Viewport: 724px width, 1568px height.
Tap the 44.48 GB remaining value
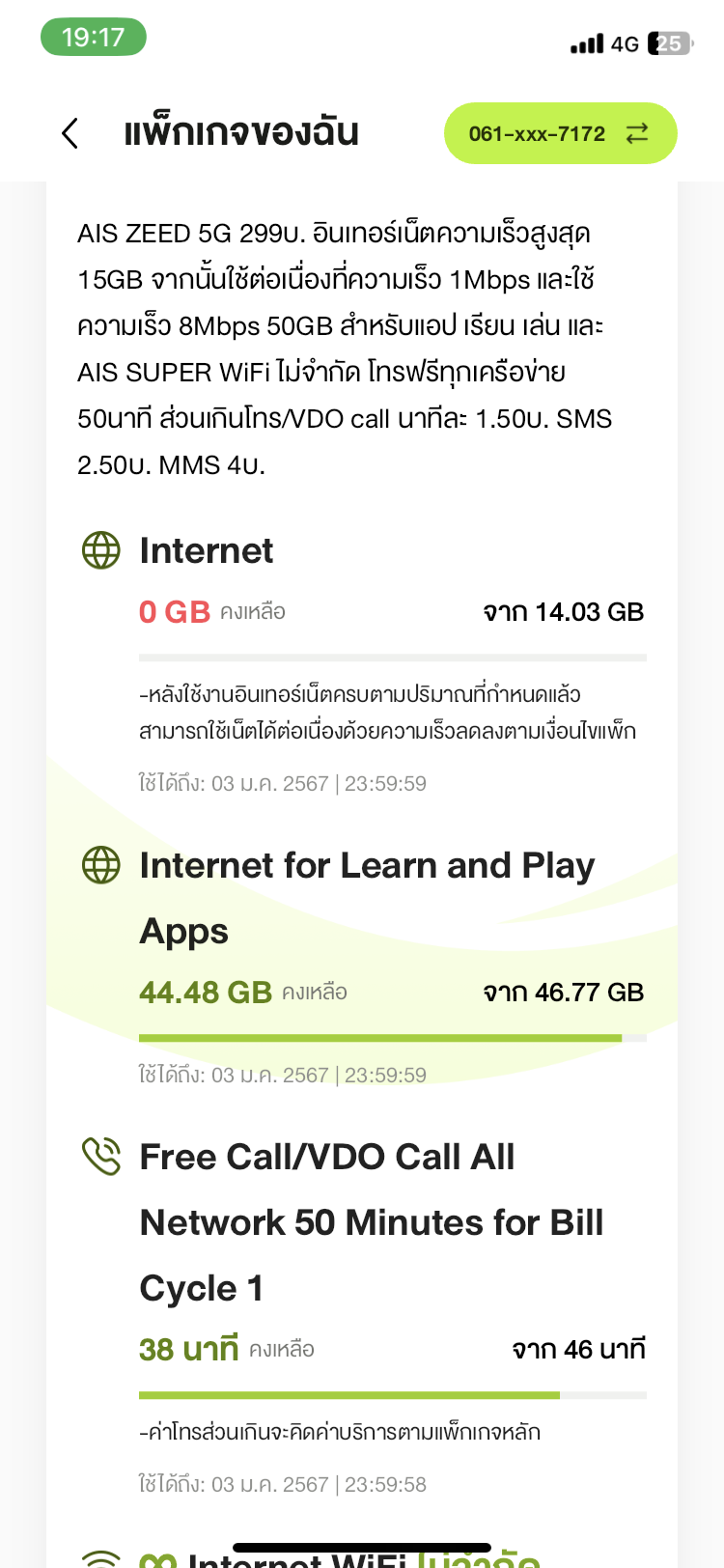click(206, 993)
